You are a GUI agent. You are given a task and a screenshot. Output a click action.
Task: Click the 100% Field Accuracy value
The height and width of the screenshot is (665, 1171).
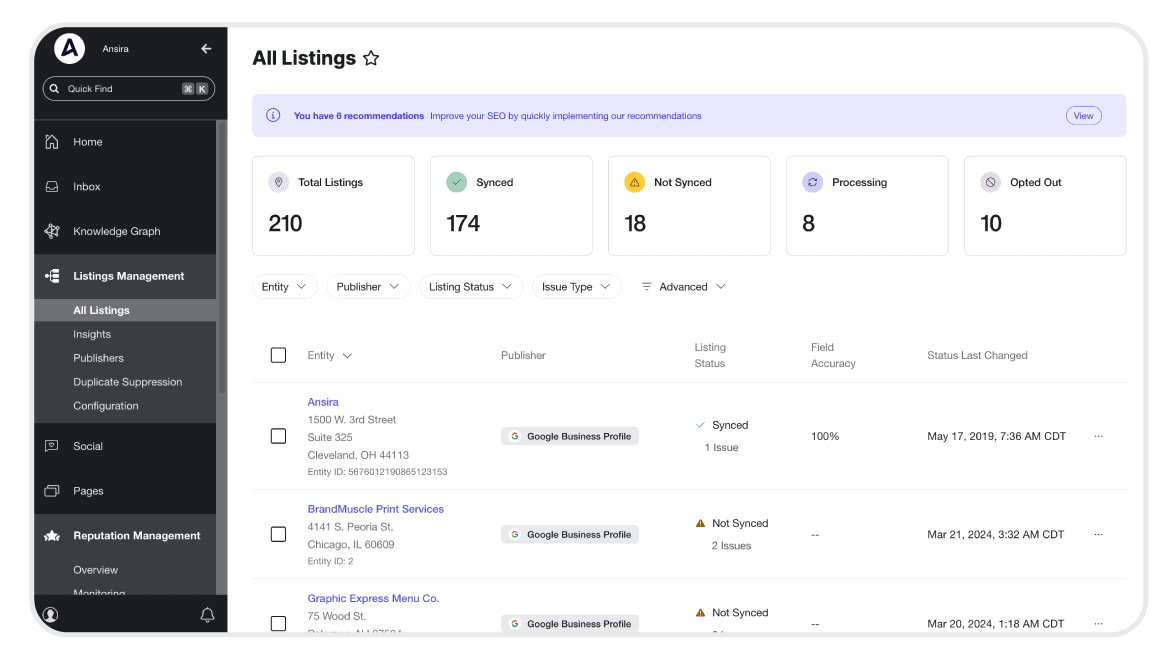825,436
